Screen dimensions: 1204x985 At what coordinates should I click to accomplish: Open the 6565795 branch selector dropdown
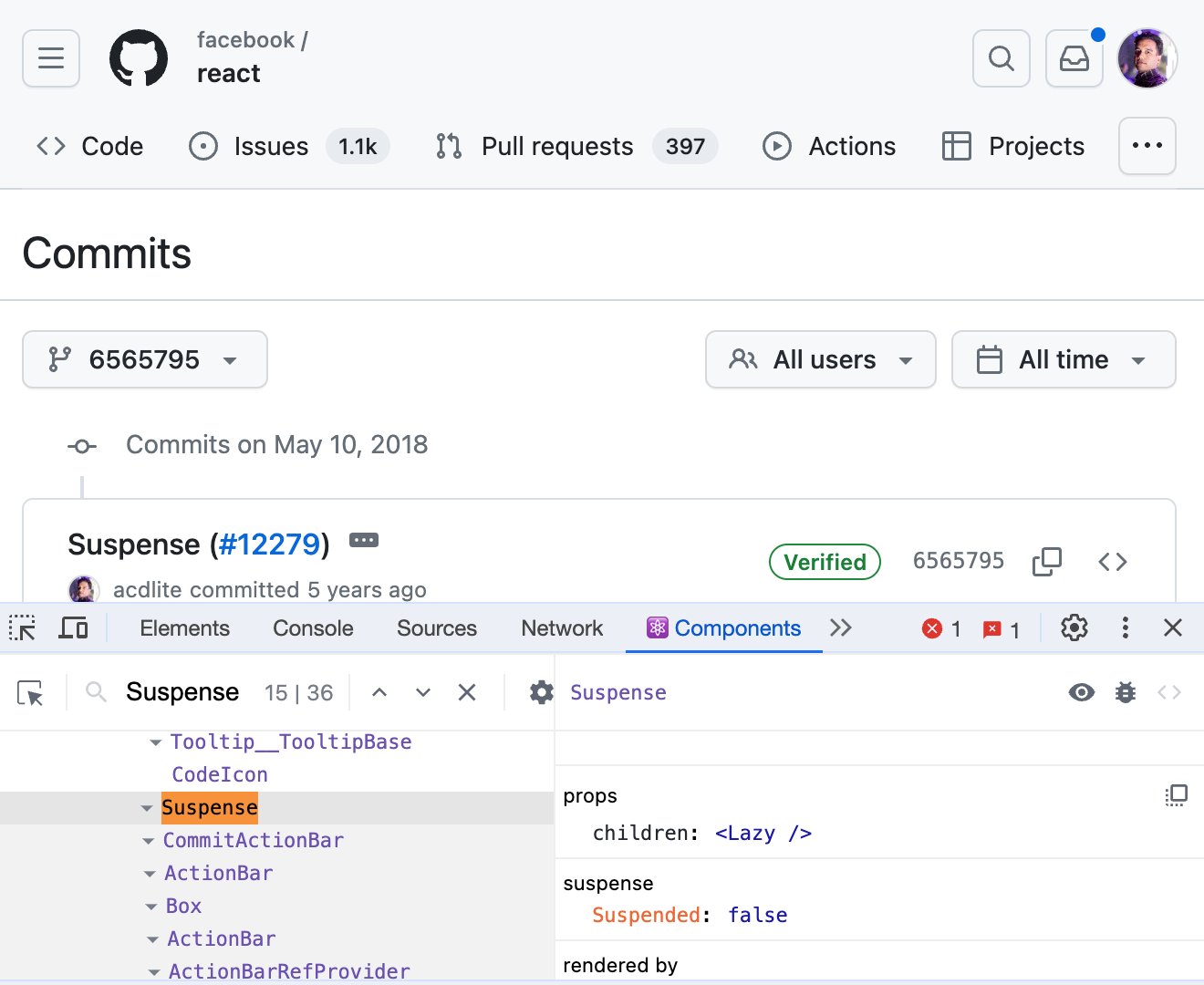pyautogui.click(x=145, y=359)
